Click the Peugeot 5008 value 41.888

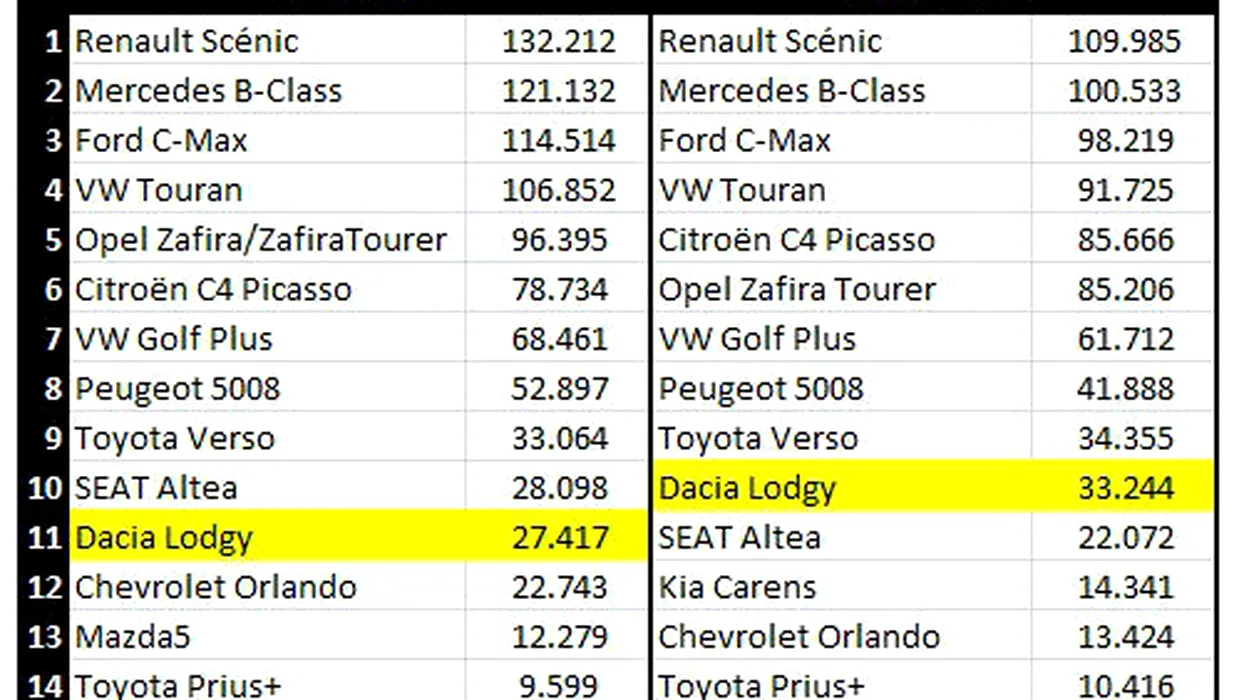1123,388
